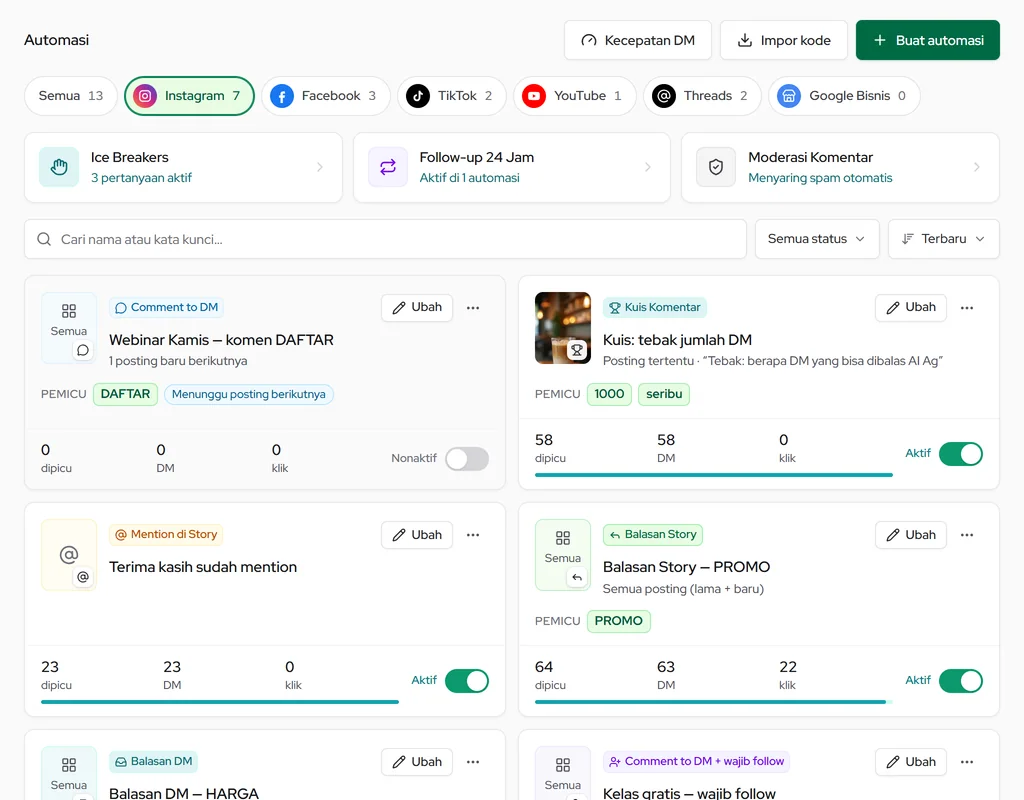Focus the Cari nama atau kata kunci field
This screenshot has height=800, width=1024.
click(x=385, y=239)
